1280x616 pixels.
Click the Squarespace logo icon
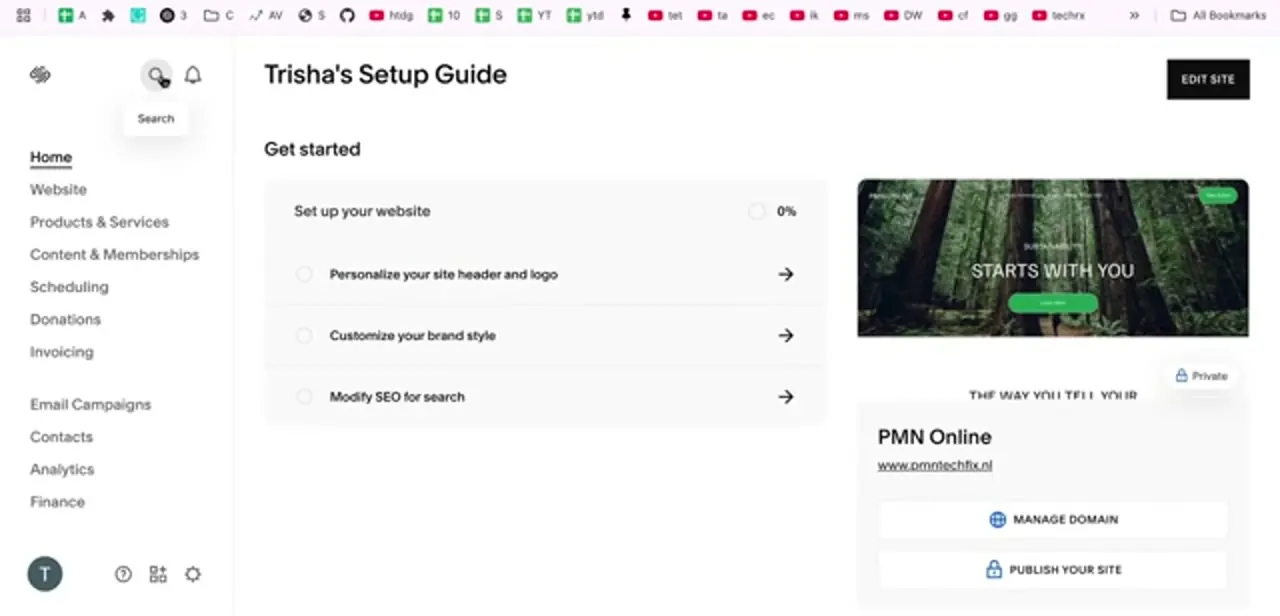point(40,75)
